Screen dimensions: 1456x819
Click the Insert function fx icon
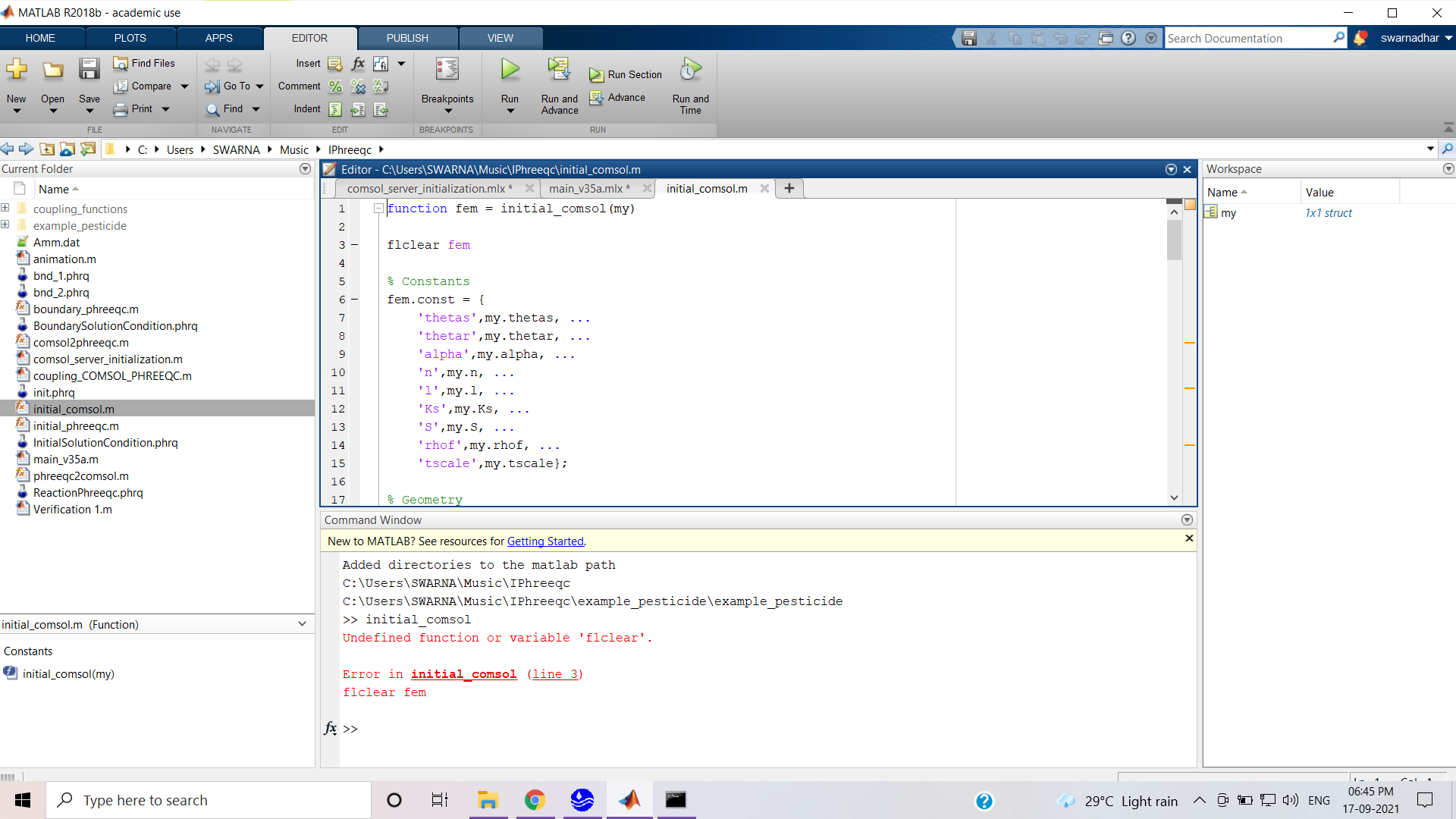point(358,64)
